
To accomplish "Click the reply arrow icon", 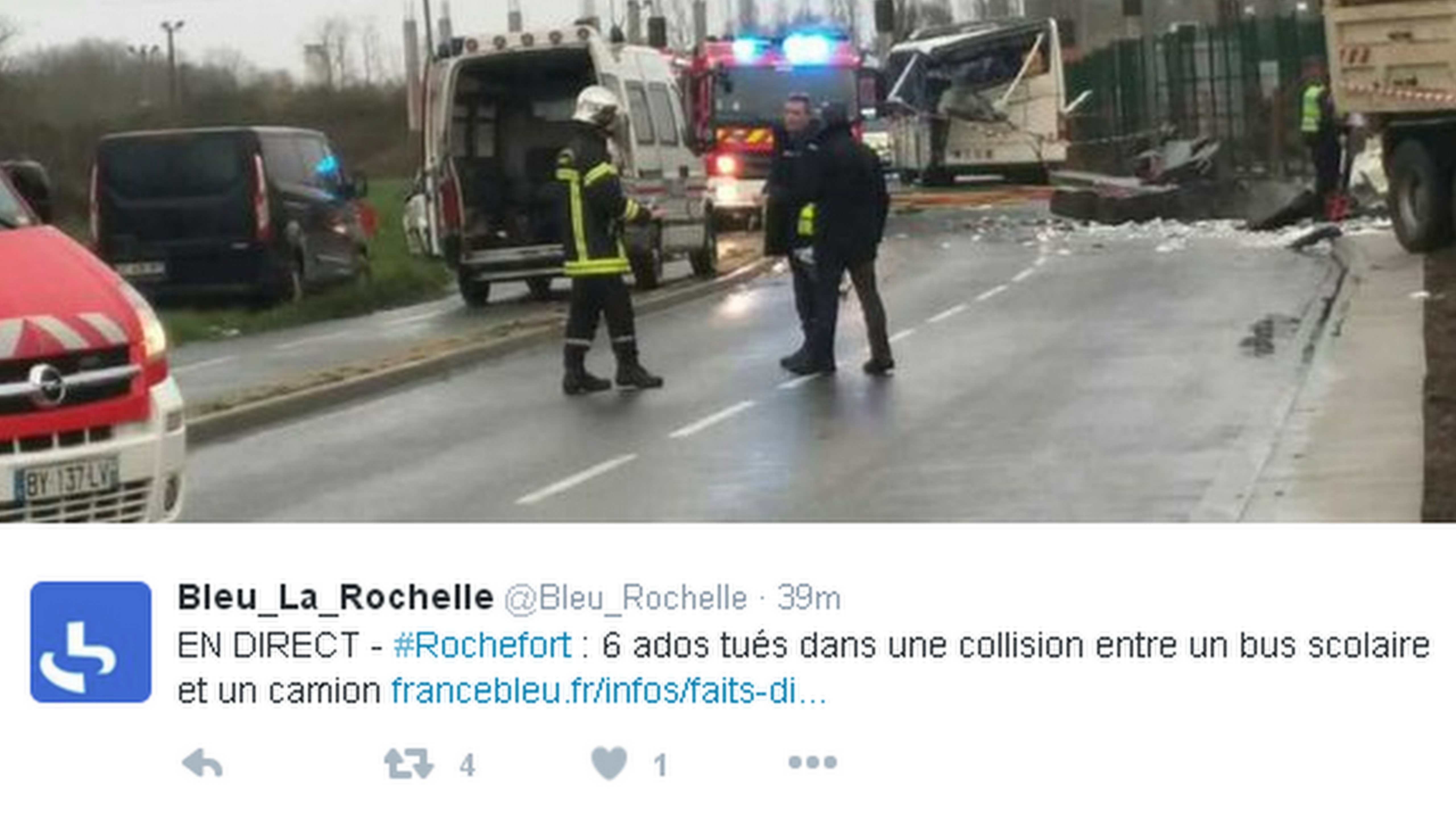I will 202,764.
